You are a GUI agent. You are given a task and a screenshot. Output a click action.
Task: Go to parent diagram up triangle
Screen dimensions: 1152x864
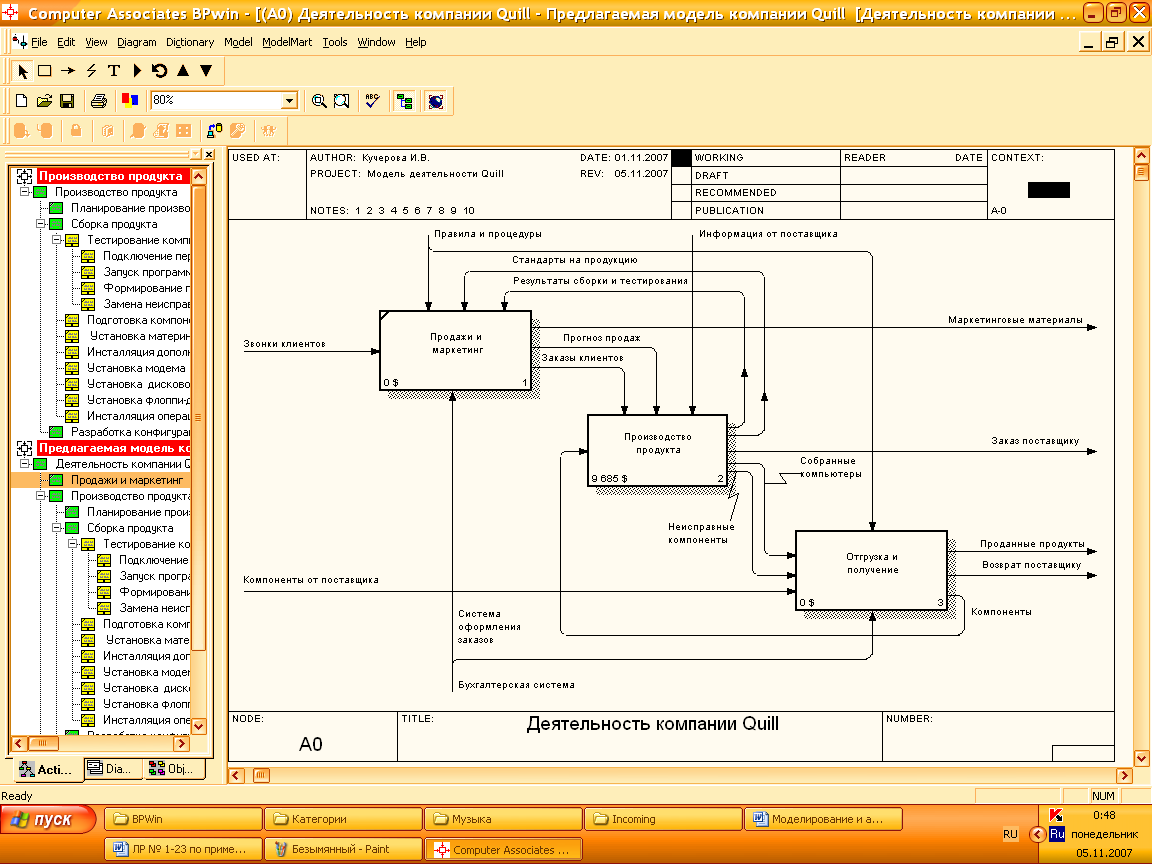(x=183, y=71)
